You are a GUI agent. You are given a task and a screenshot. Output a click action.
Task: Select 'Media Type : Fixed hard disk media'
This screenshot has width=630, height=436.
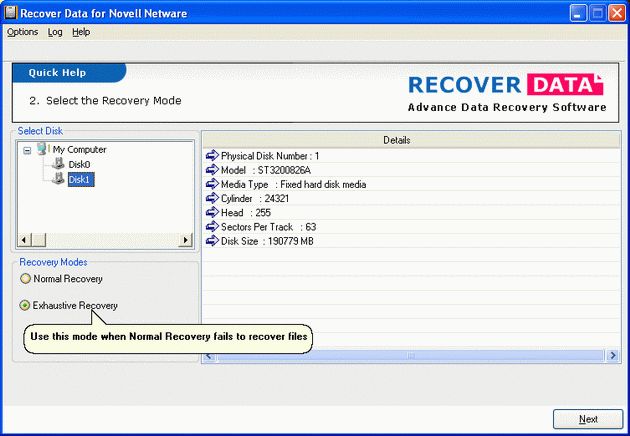pos(293,184)
